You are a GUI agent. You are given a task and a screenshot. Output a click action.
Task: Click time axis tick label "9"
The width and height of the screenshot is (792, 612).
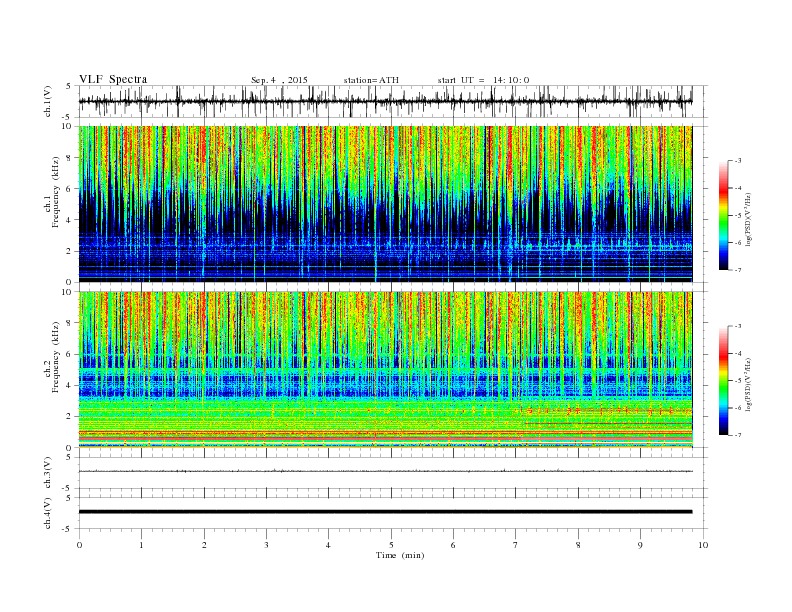640,545
